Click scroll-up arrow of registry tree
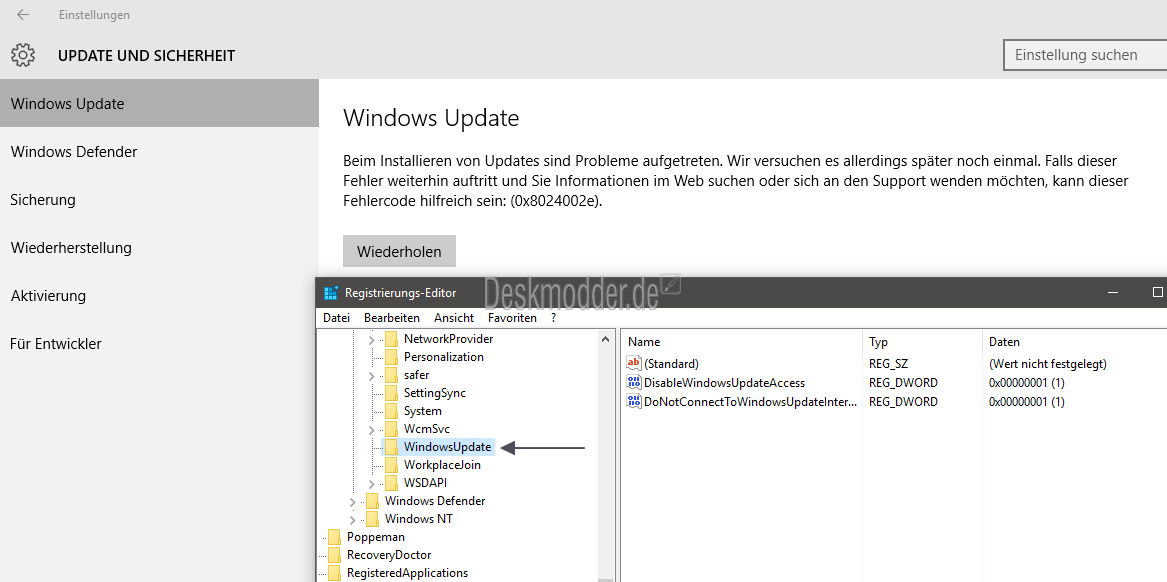This screenshot has width=1167, height=582. (x=606, y=339)
